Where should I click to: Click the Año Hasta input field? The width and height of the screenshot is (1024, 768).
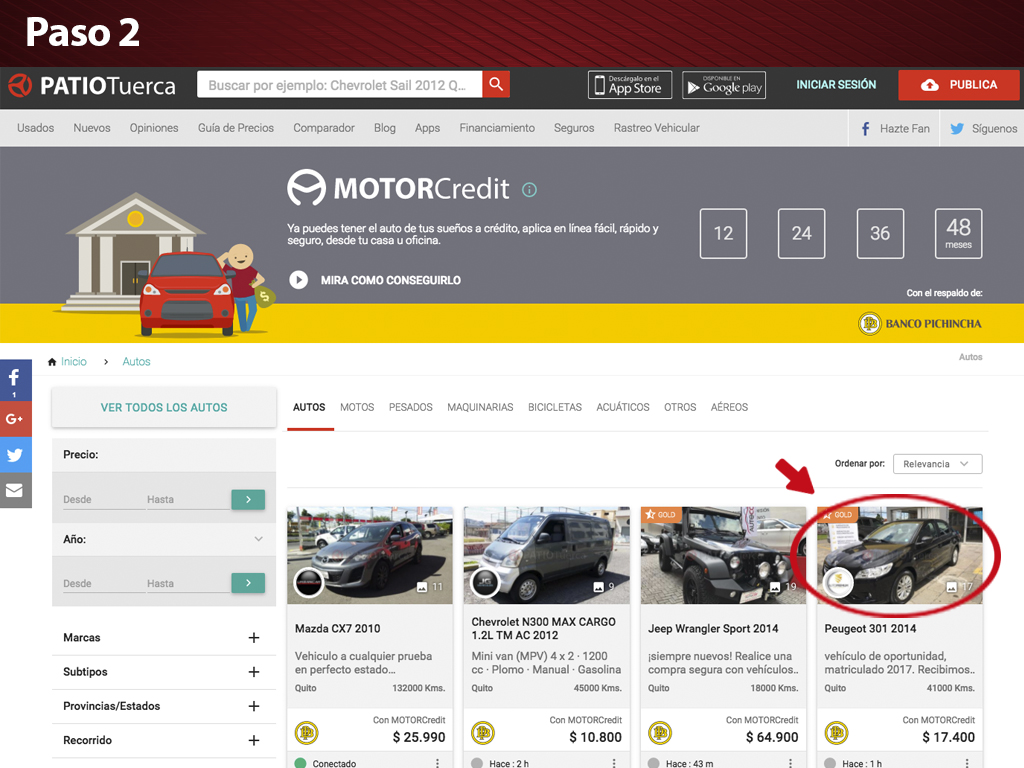point(188,584)
